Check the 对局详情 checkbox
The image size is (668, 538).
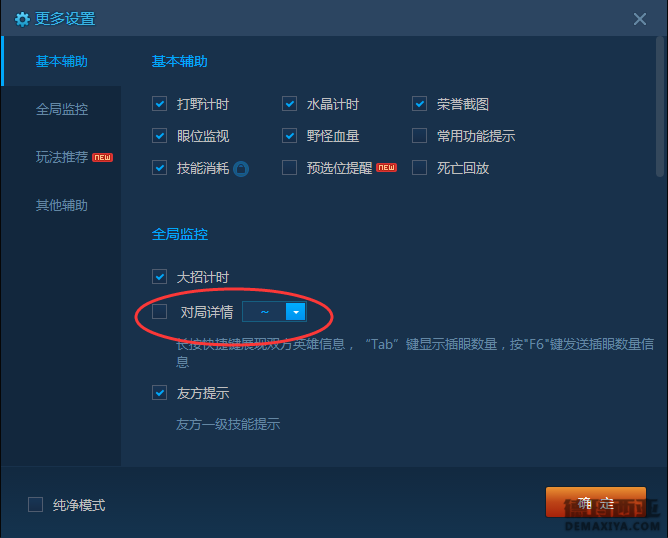pos(159,311)
